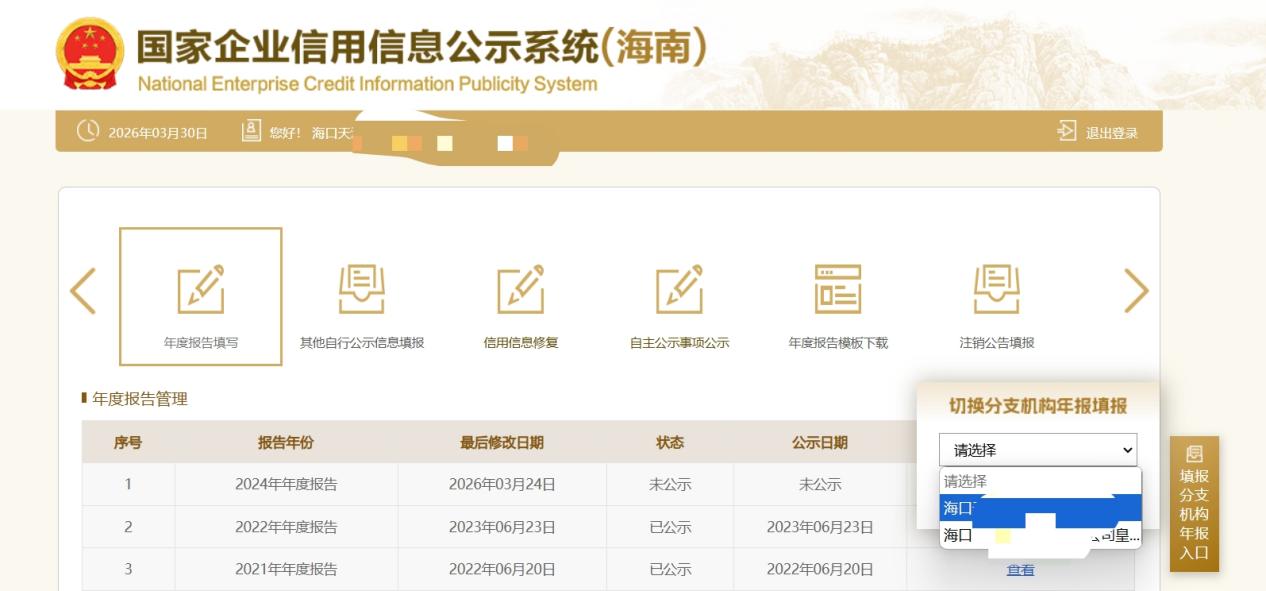The height and width of the screenshot is (591, 1266).
Task: Click the 其他自行公示信息填报 icon
Action: pyautogui.click(x=362, y=288)
